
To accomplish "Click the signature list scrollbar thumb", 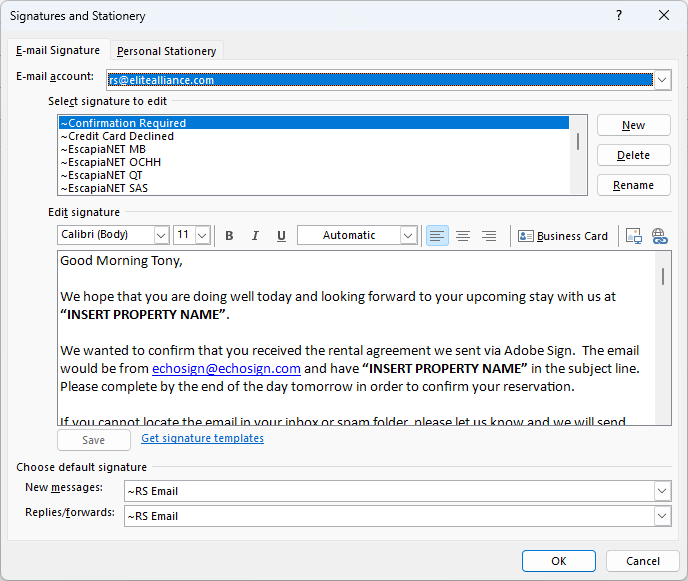I will coord(578,141).
